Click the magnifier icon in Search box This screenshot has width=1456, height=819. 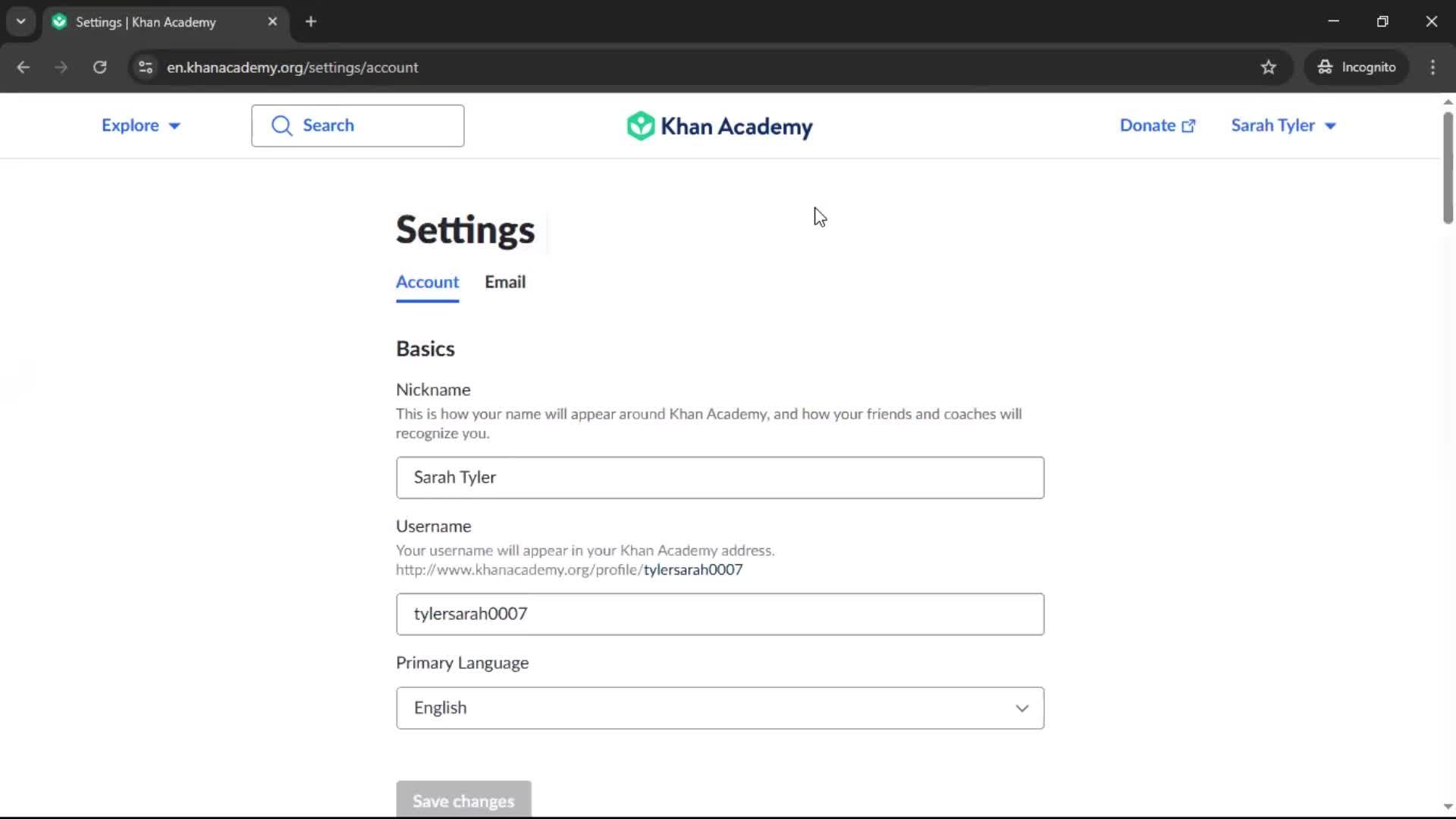pos(281,126)
